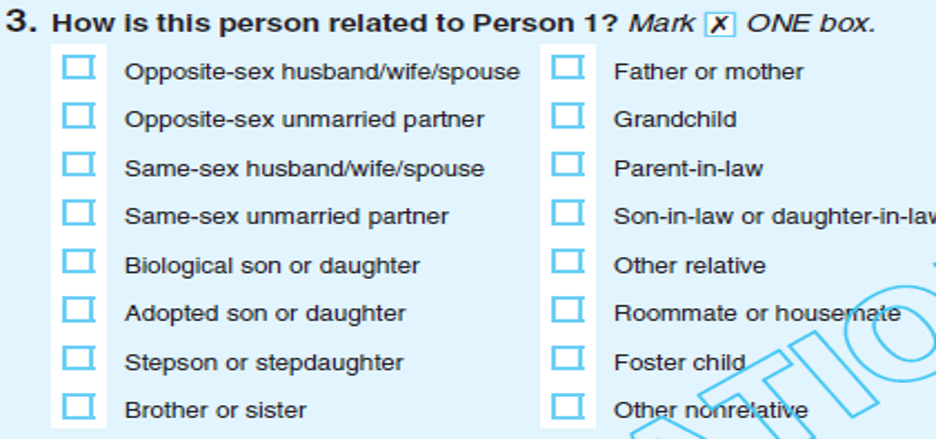
Task: Mark the Roommate or housemate checkbox
Action: (x=567, y=310)
